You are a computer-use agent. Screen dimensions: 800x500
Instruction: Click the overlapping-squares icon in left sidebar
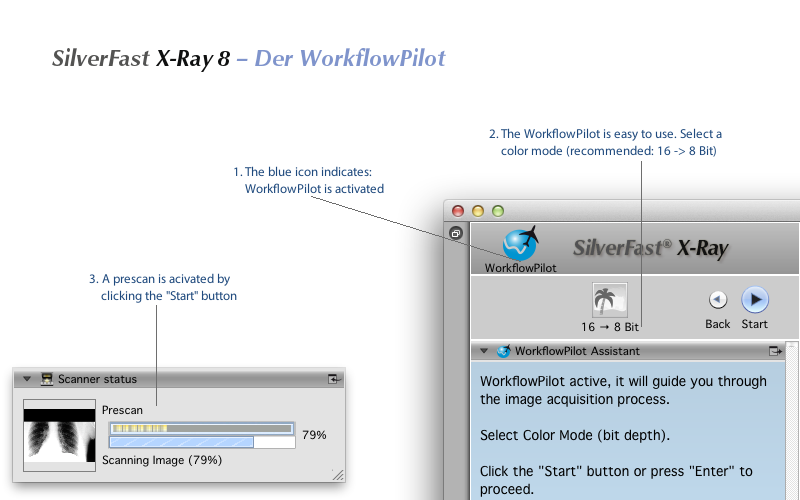click(456, 234)
